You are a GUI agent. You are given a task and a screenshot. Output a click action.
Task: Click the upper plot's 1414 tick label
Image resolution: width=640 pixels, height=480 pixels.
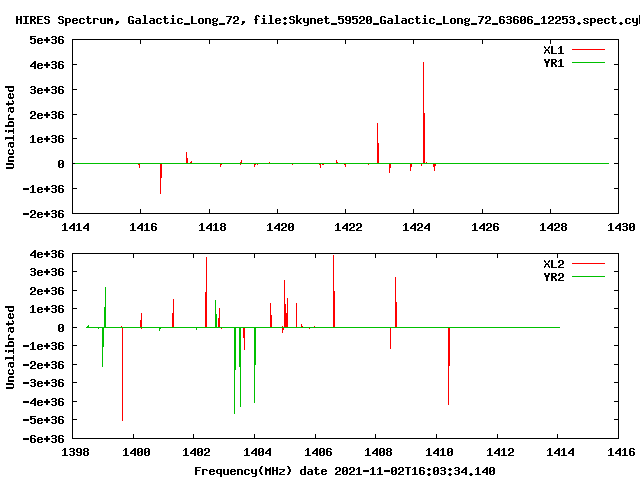75,227
